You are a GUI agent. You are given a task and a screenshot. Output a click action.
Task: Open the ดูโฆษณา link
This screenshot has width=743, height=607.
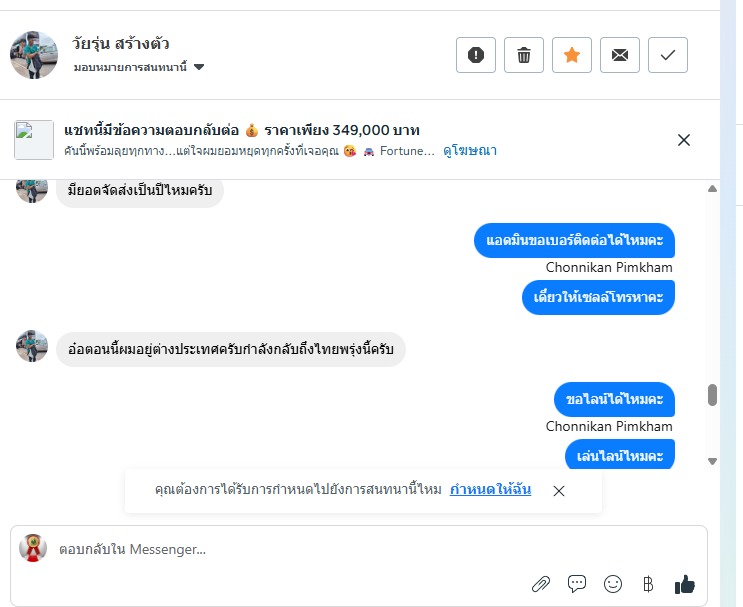click(x=470, y=151)
